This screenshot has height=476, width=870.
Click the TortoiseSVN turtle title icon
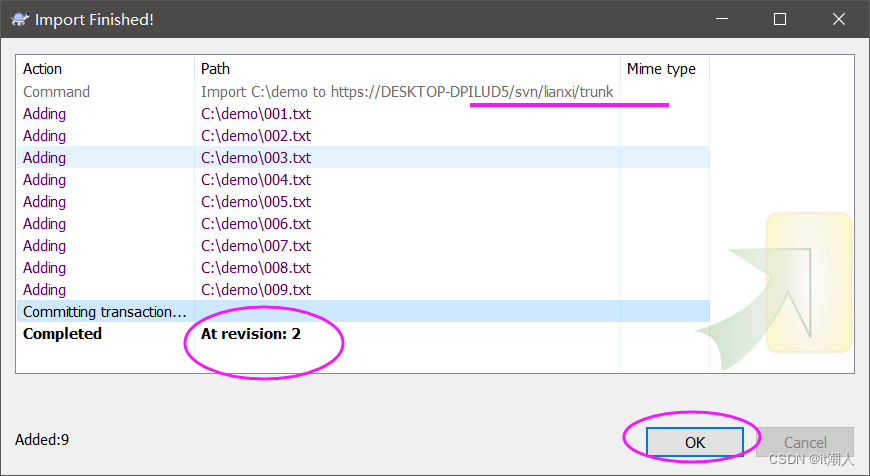tap(20, 19)
